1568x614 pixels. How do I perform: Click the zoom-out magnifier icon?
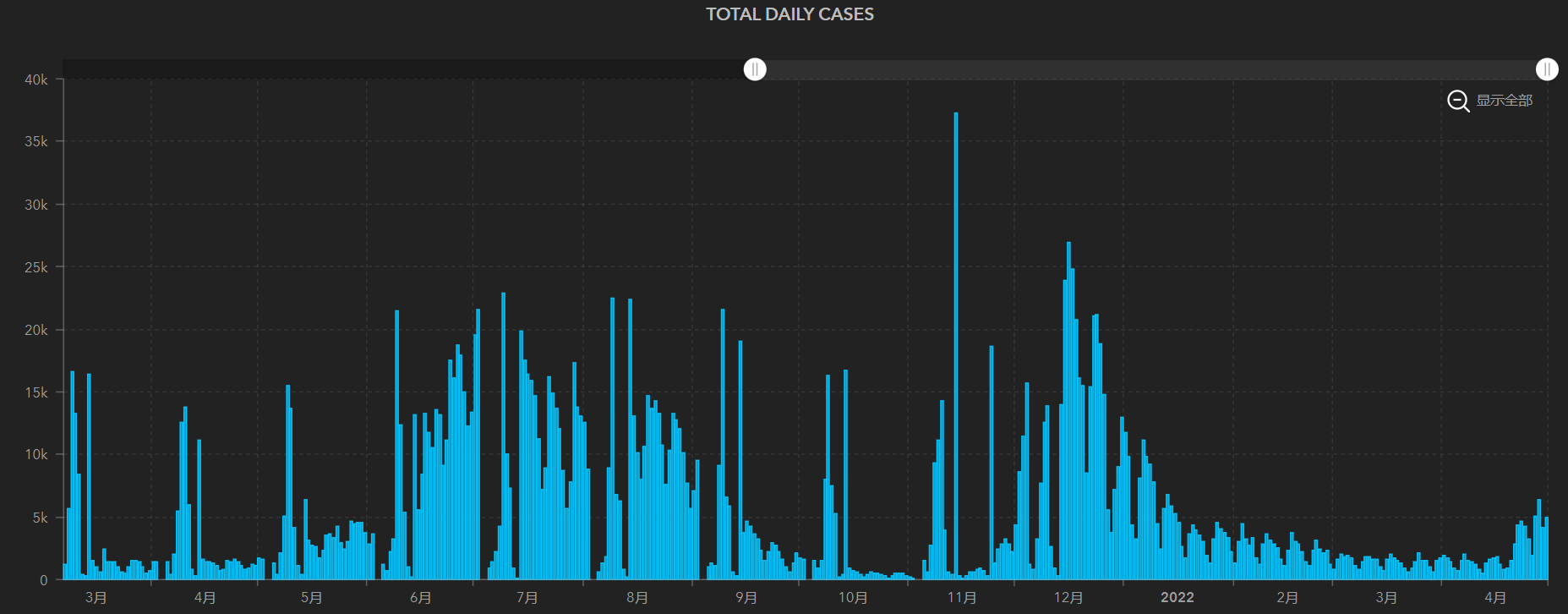coord(1458,101)
